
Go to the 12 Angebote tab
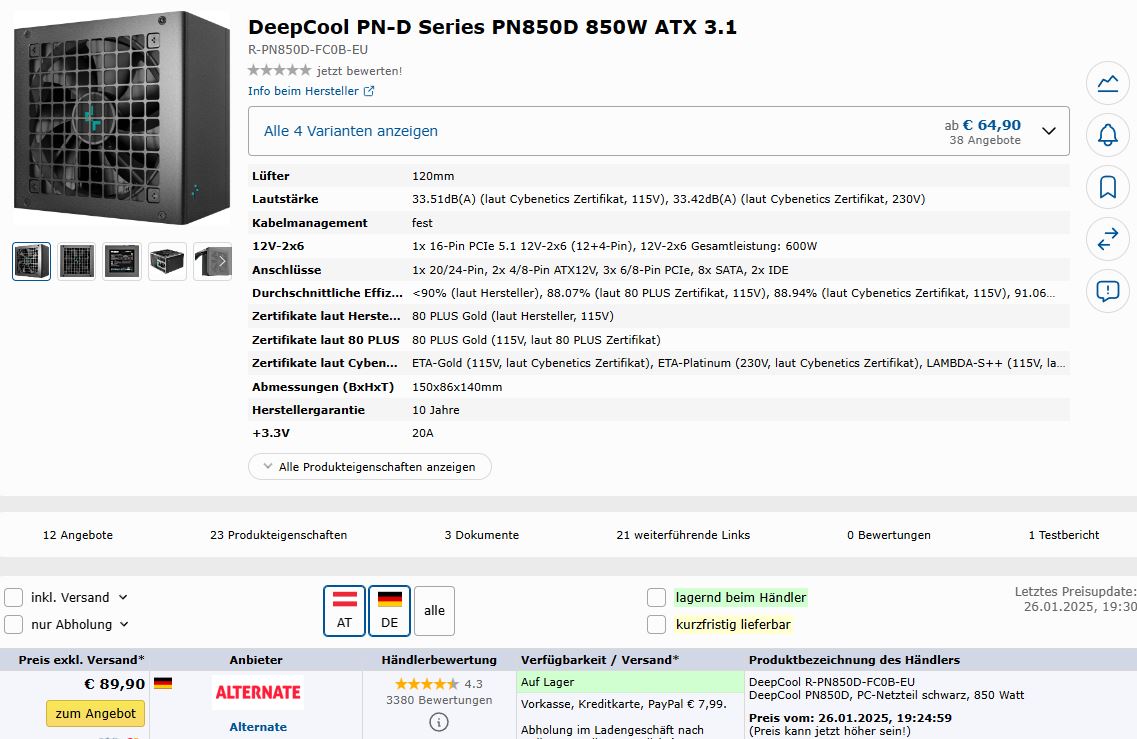click(x=78, y=535)
